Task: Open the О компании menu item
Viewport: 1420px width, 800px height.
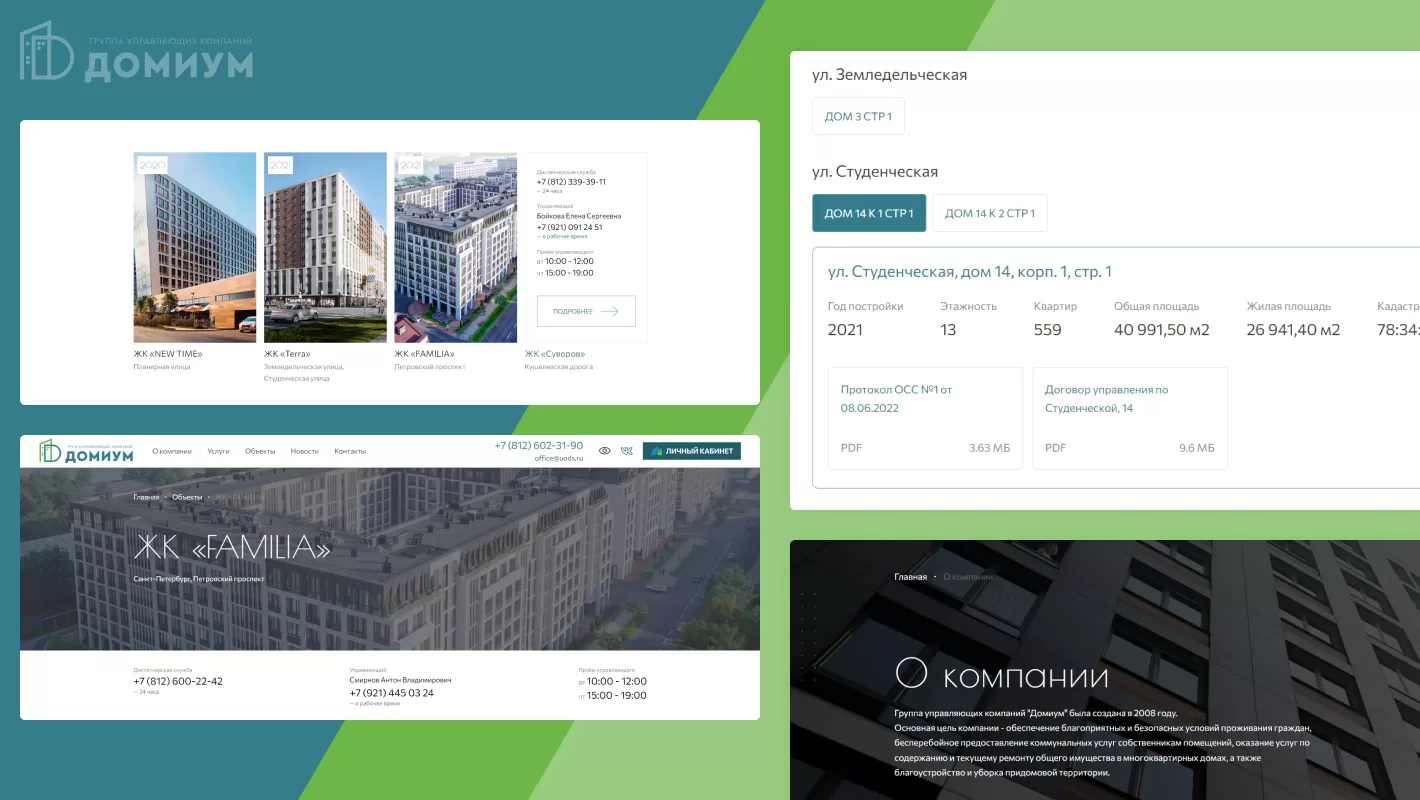Action: (172, 452)
